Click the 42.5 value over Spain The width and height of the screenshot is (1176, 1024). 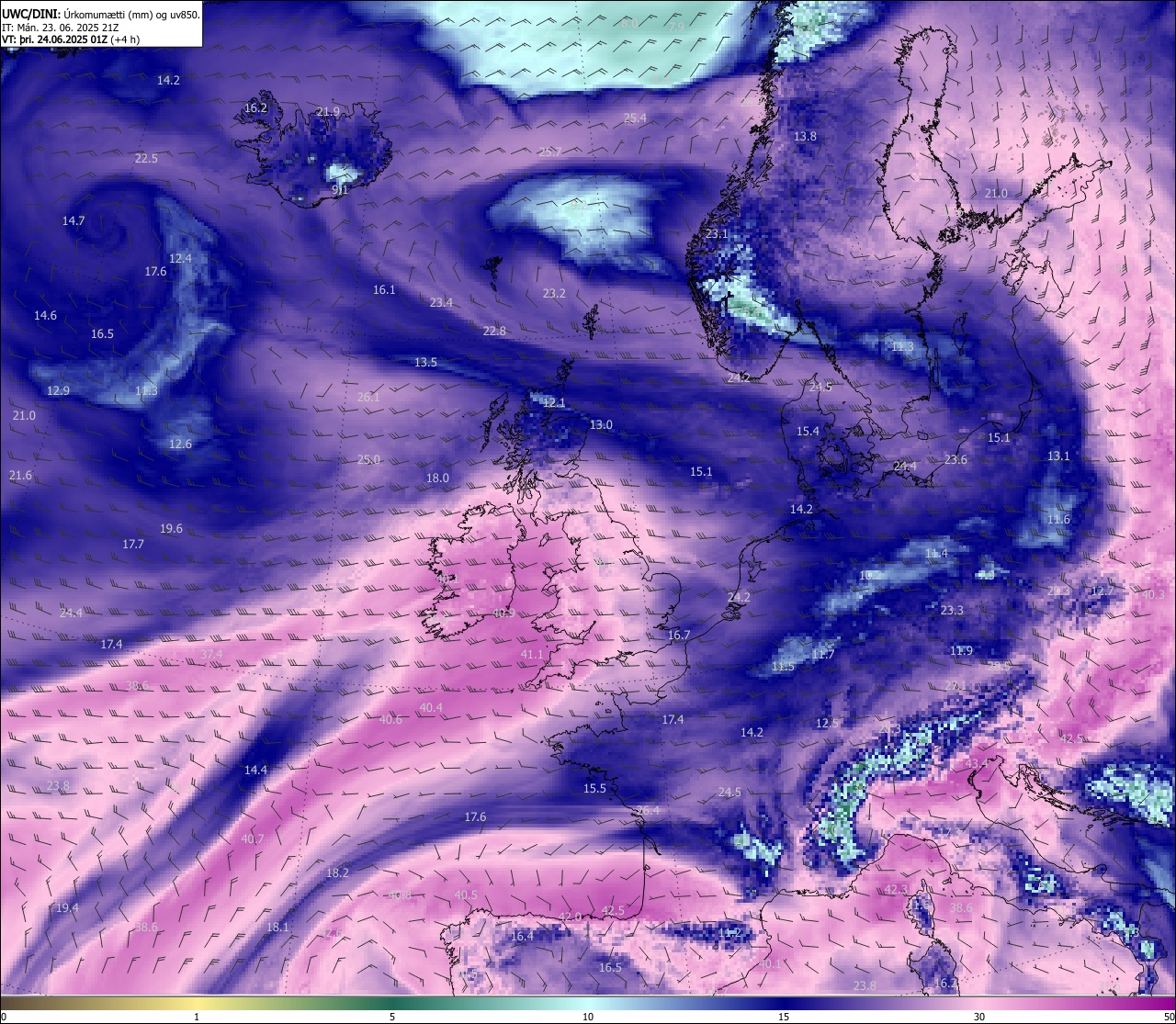[613, 911]
